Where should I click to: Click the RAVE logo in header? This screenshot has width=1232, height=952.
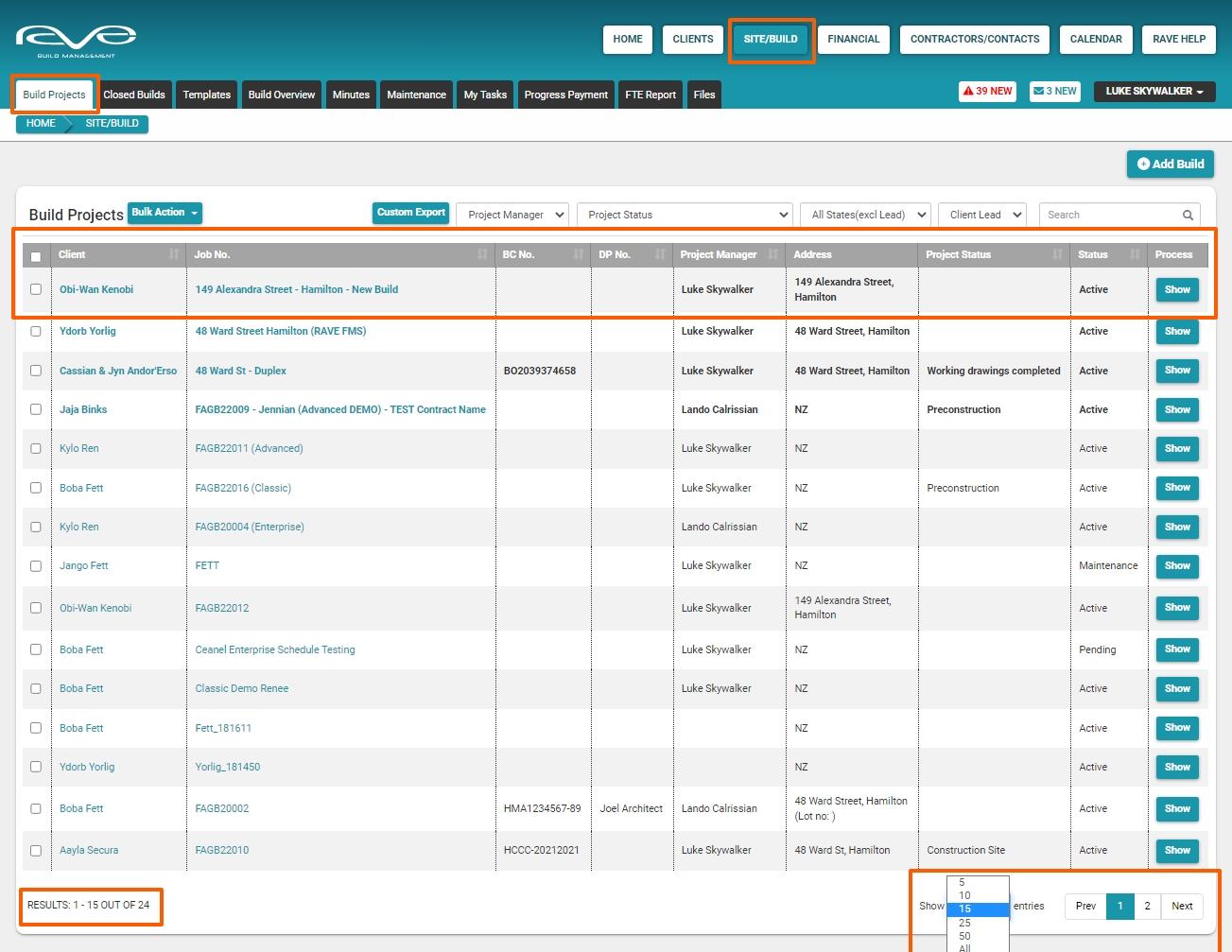point(76,40)
